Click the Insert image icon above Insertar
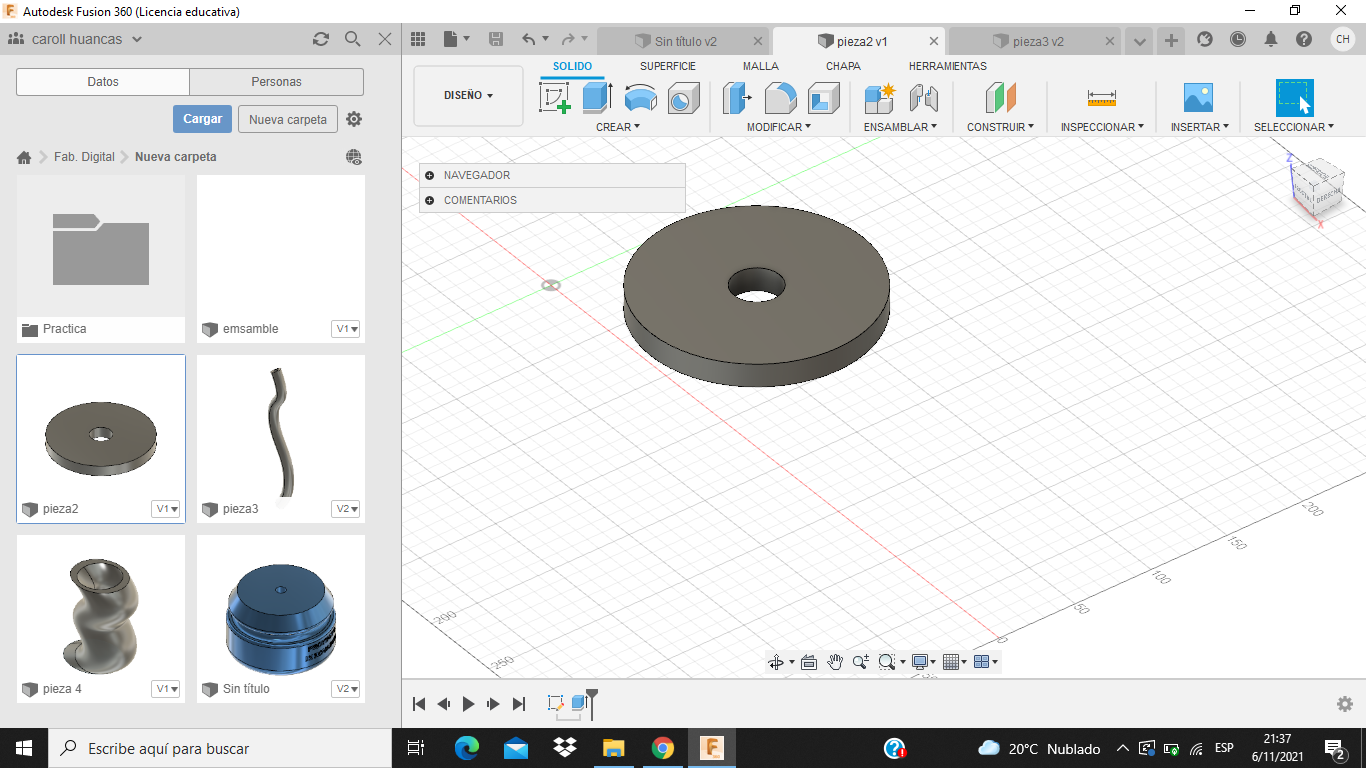This screenshot has height=768, width=1366. point(1197,98)
